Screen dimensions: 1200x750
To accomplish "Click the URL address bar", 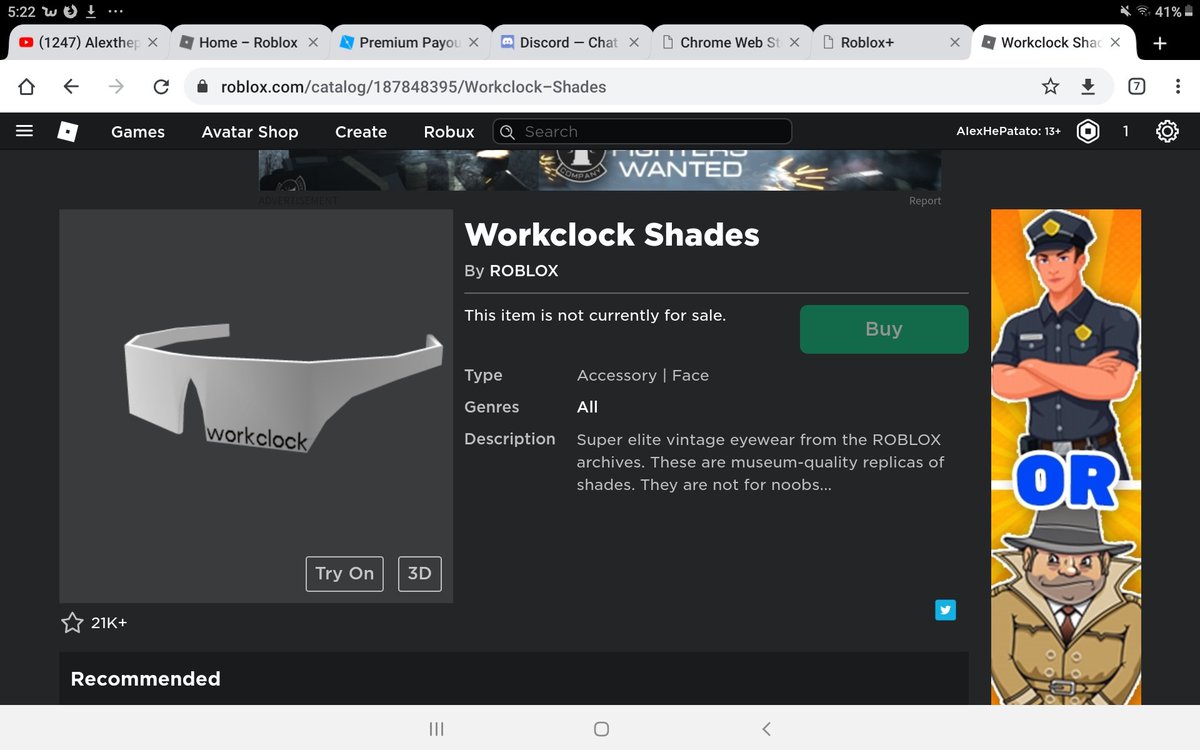I will click(650, 87).
